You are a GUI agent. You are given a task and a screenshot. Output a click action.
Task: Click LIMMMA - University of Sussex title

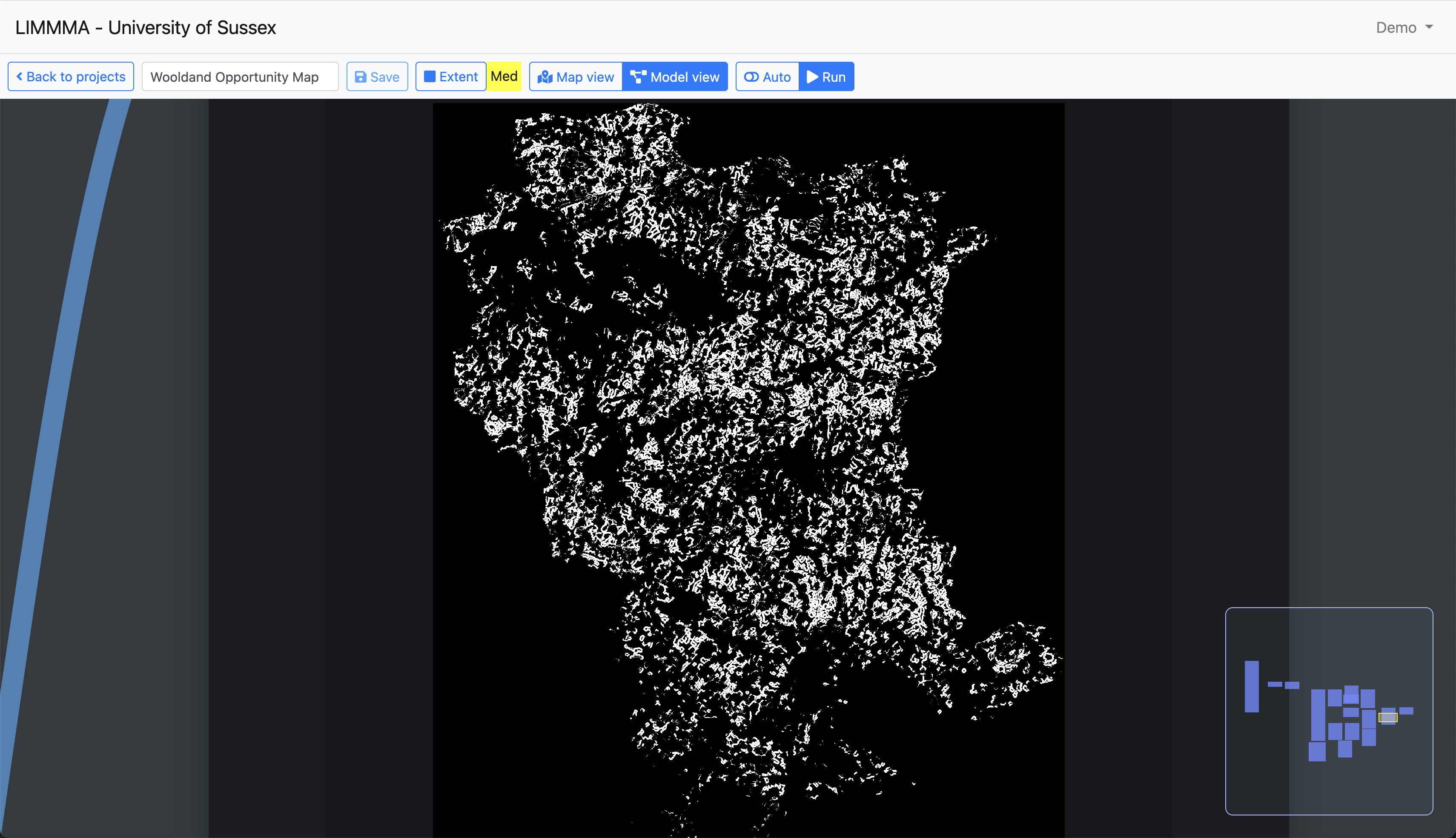pyautogui.click(x=146, y=28)
